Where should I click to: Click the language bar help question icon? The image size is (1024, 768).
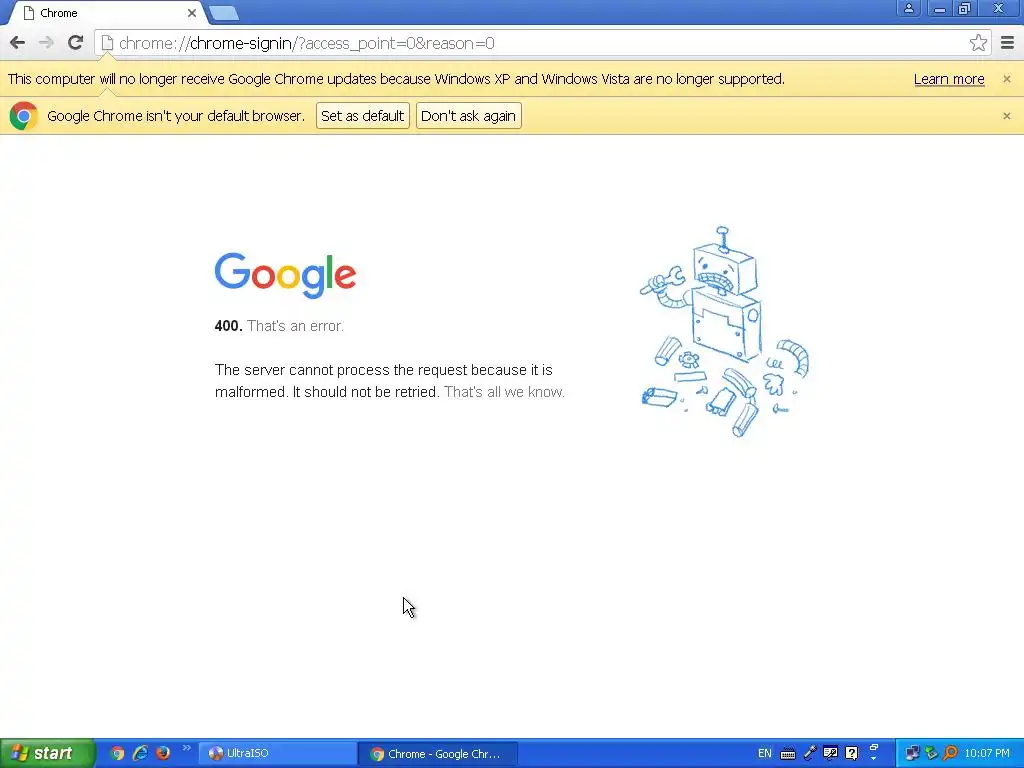[x=852, y=753]
